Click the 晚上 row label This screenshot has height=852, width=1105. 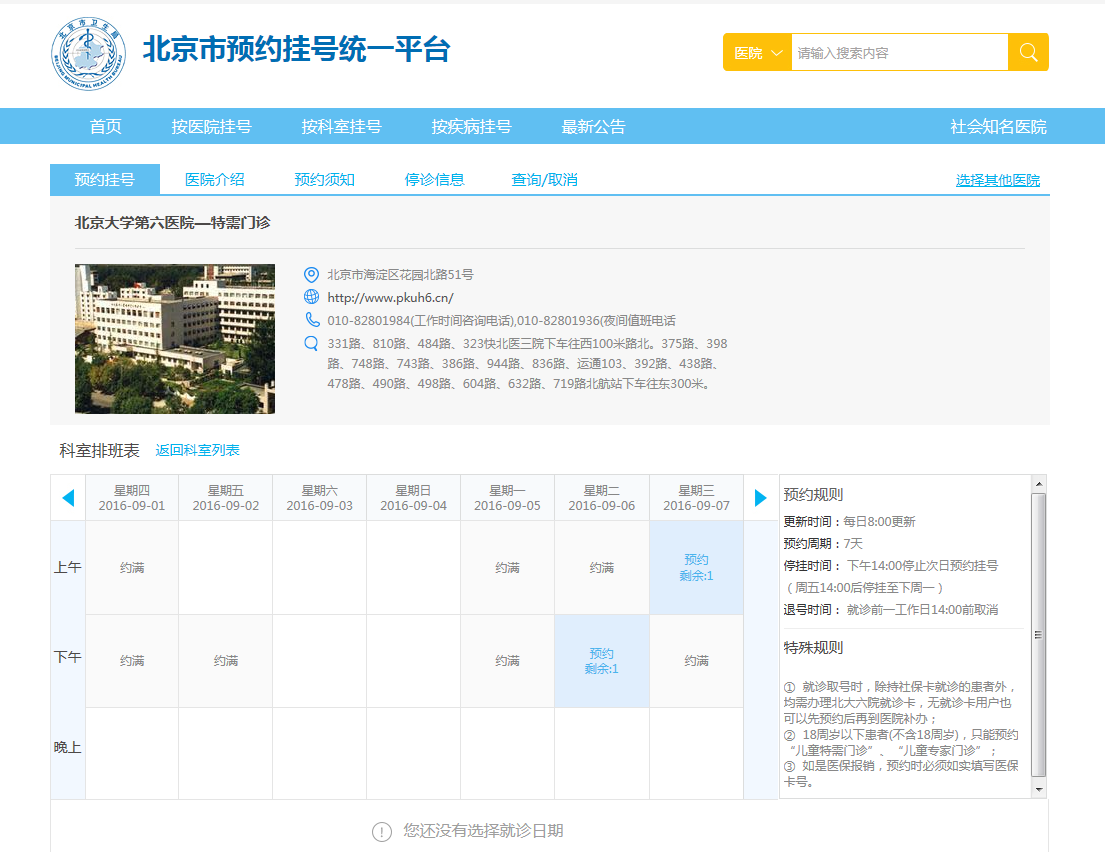point(68,747)
